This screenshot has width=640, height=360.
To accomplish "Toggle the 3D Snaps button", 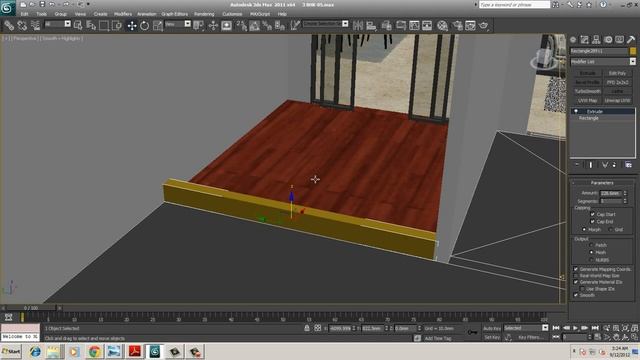I will click(242, 26).
